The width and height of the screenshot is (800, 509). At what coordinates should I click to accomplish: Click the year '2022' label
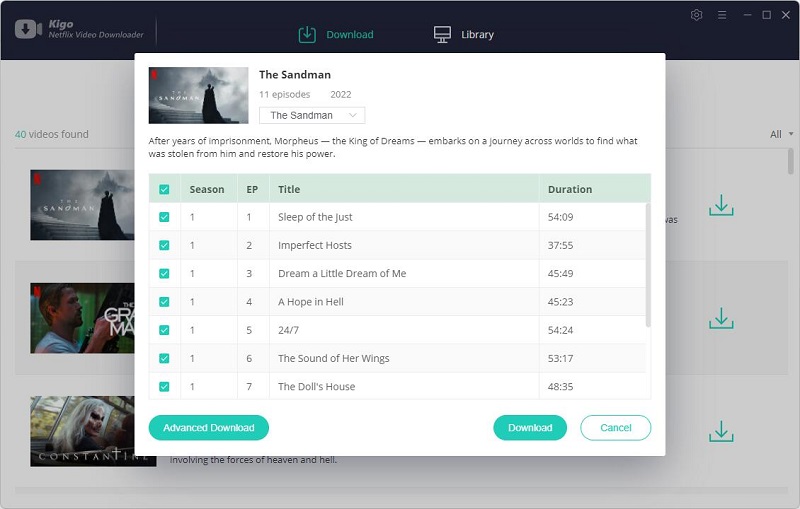point(340,94)
